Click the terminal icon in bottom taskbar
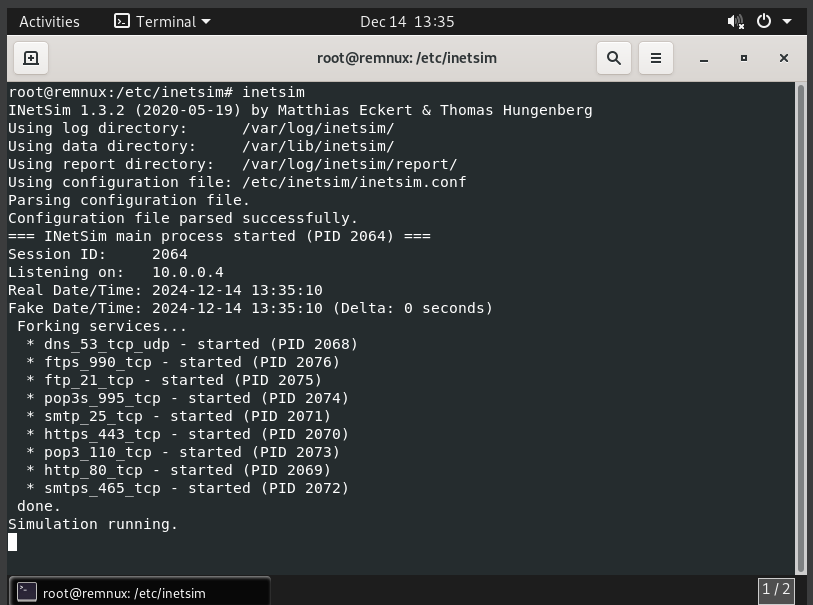 coord(27,592)
